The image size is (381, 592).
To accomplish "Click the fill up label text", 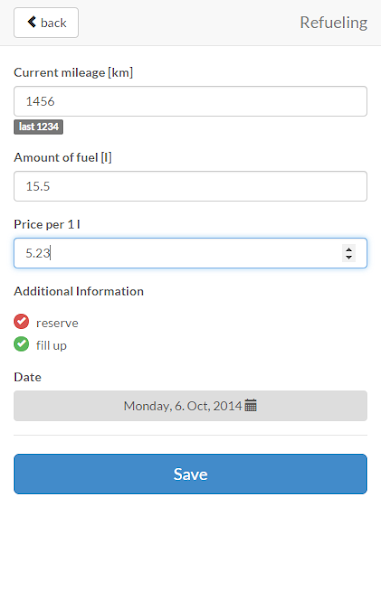I will (51, 345).
